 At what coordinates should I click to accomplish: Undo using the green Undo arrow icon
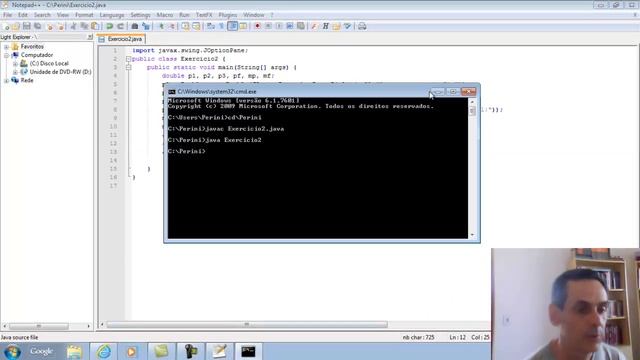tap(109, 27)
